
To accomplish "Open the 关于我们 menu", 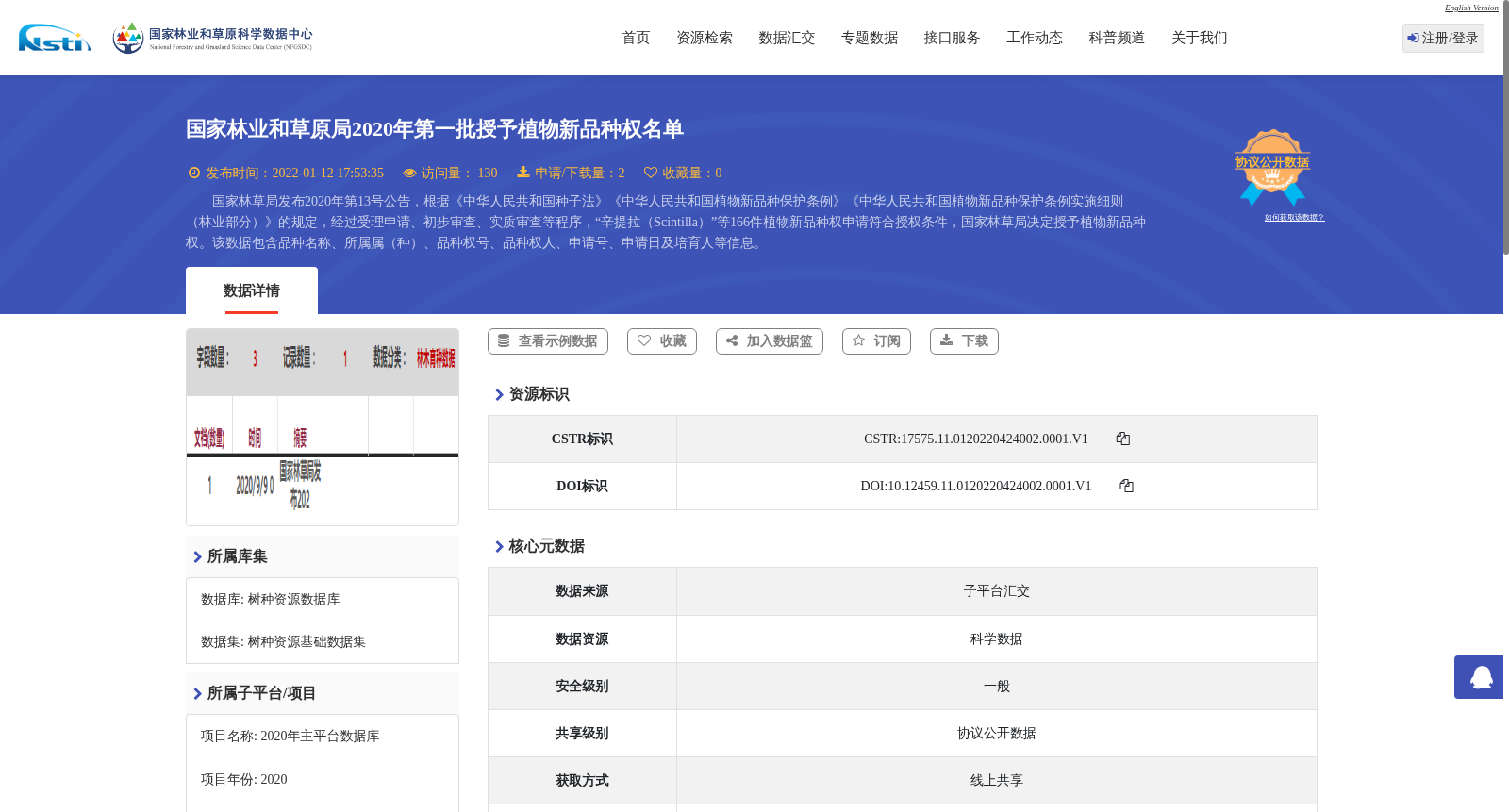I will [1200, 38].
